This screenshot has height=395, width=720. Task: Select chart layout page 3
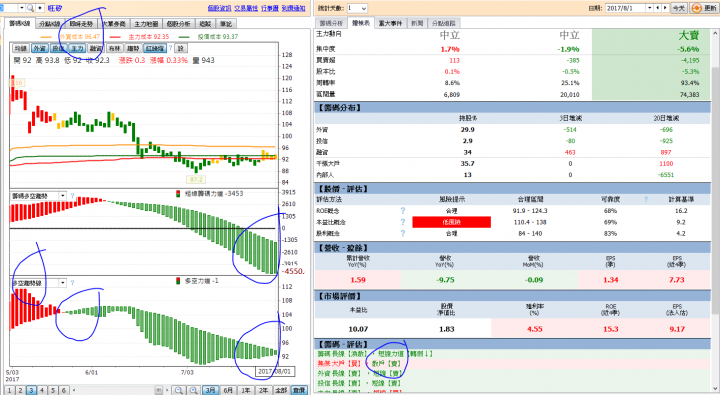[x=31, y=390]
